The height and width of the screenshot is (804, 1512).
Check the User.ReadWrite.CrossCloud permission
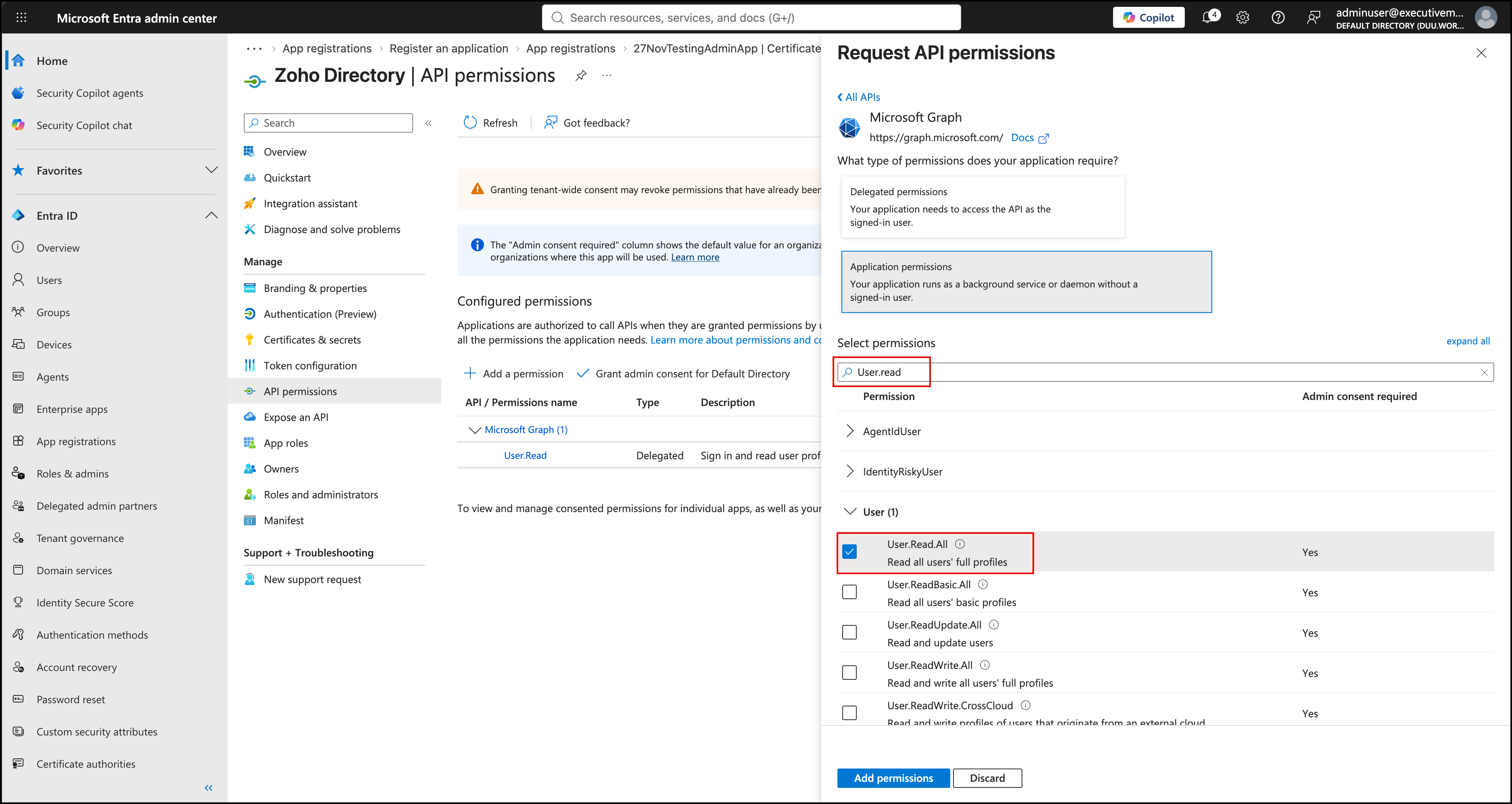pos(849,713)
